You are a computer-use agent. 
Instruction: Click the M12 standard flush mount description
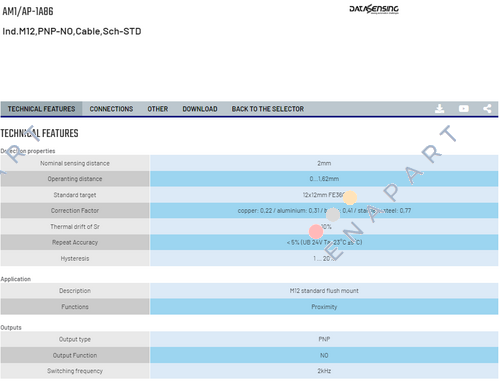tap(324, 291)
